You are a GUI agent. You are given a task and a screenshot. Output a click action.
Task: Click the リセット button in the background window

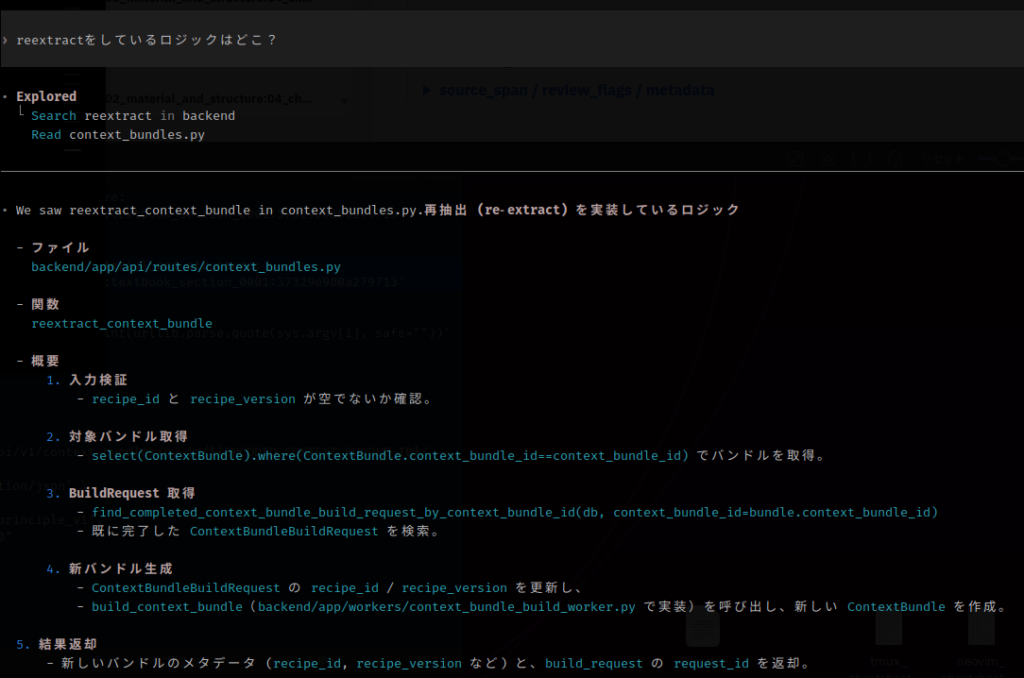coord(942,159)
